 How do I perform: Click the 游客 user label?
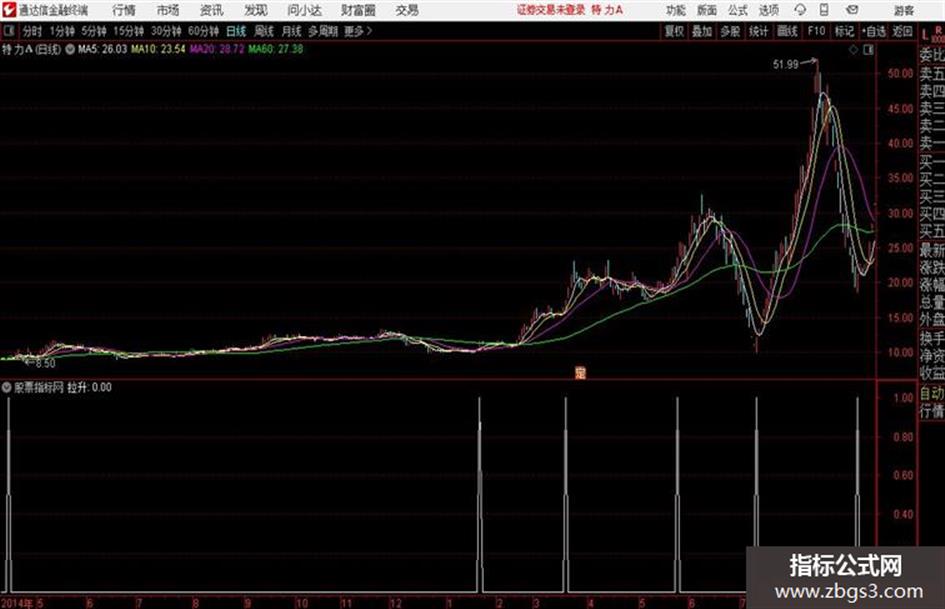coord(904,10)
